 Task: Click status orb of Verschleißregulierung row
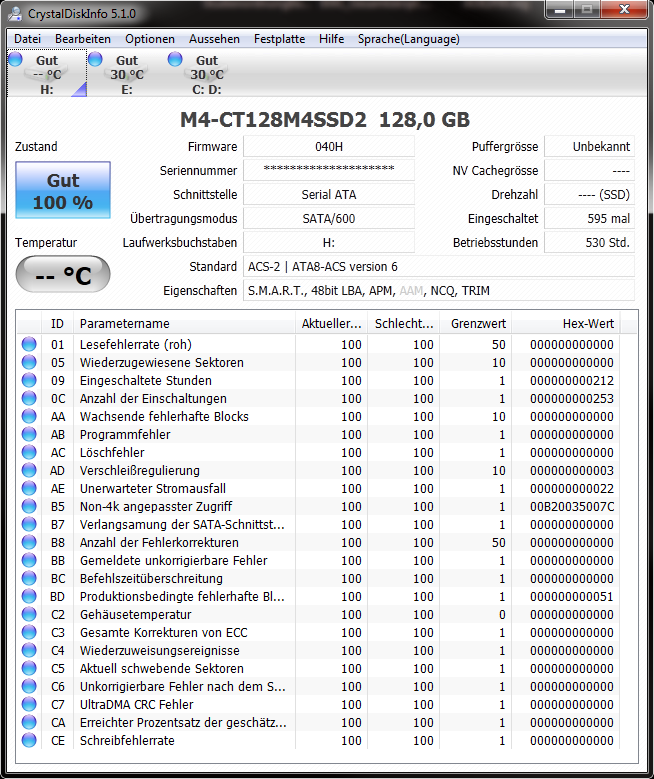tap(29, 470)
